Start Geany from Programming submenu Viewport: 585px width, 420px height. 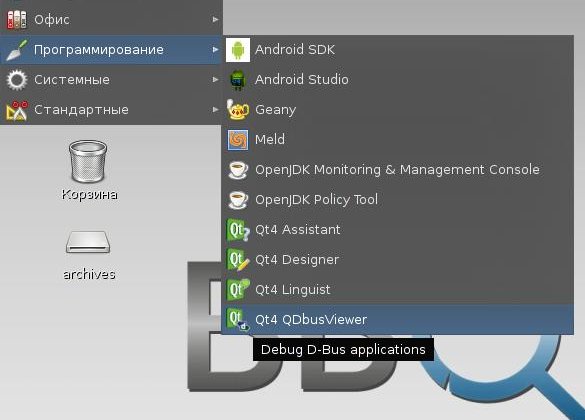pos(398,110)
